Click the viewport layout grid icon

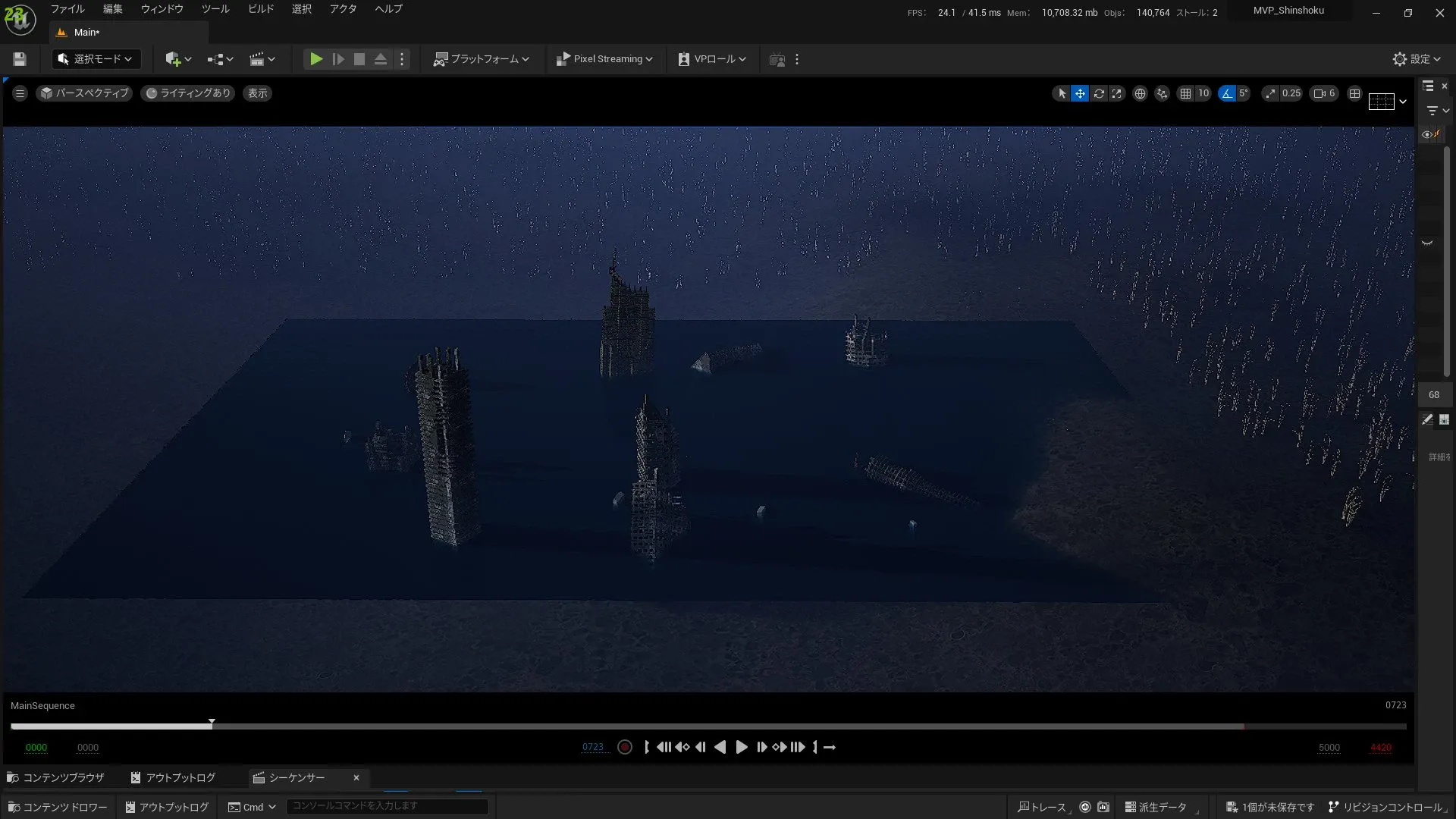1354,93
